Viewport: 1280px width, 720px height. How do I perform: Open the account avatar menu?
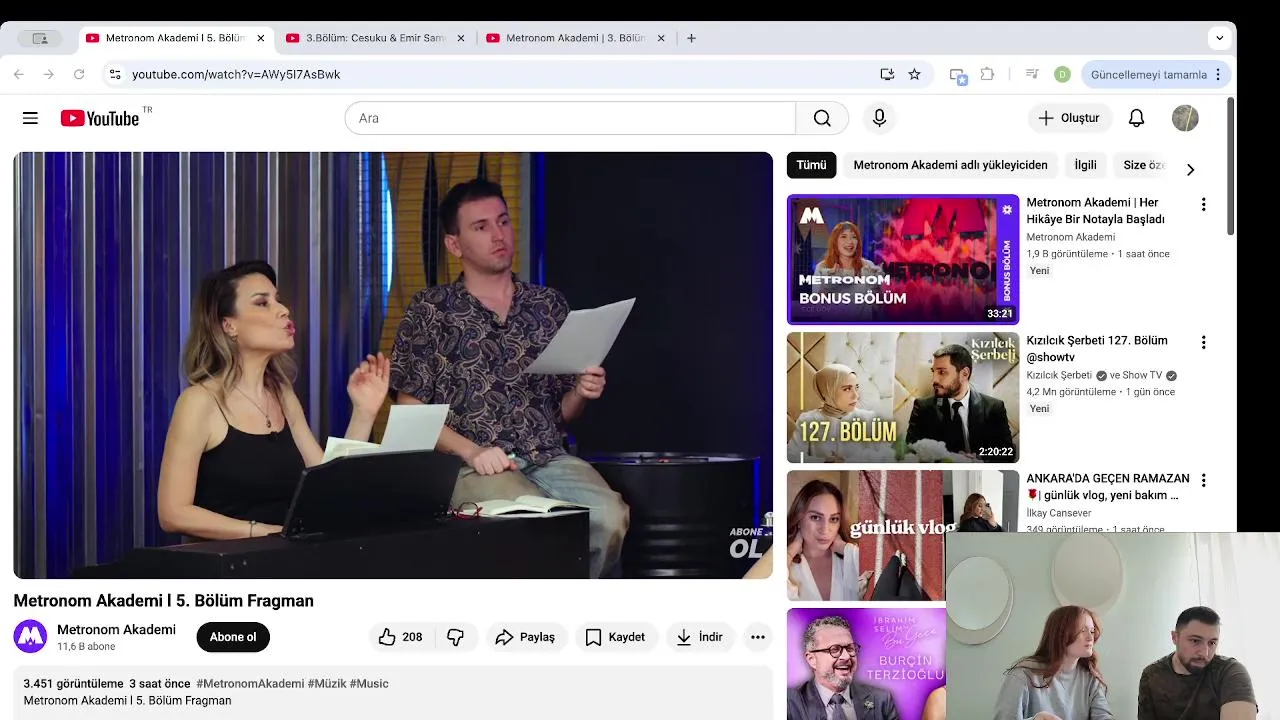tap(1185, 118)
